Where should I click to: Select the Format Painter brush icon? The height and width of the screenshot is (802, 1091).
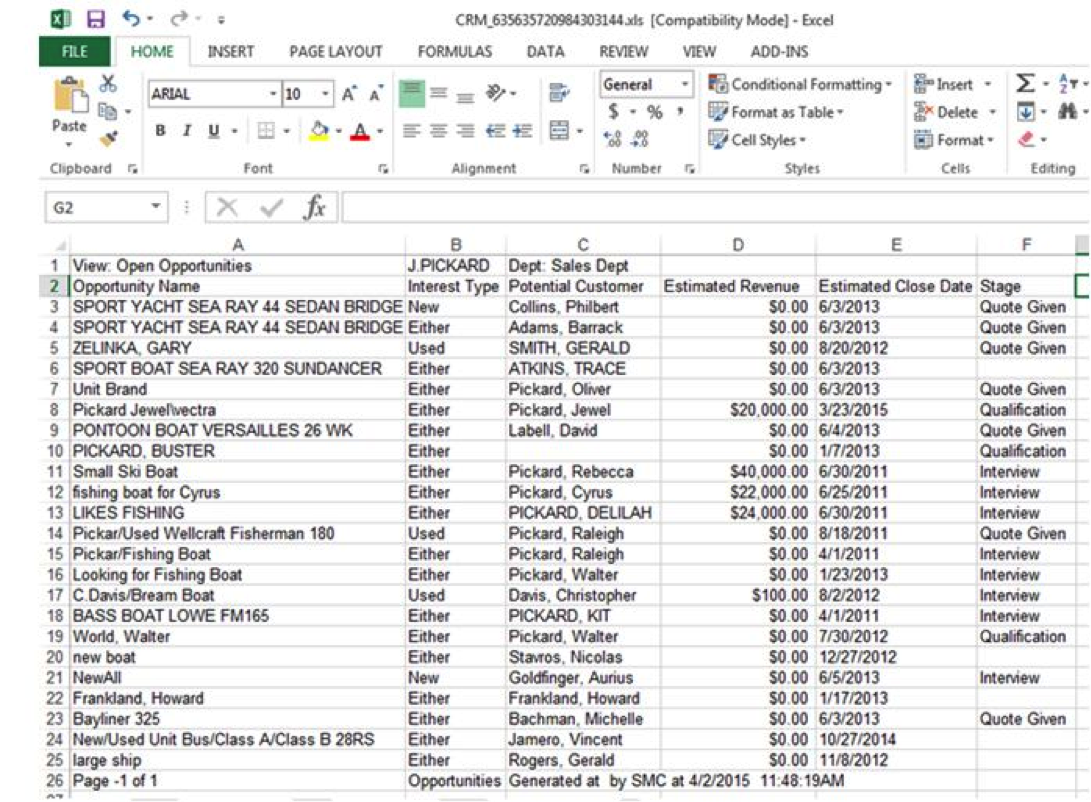[108, 138]
